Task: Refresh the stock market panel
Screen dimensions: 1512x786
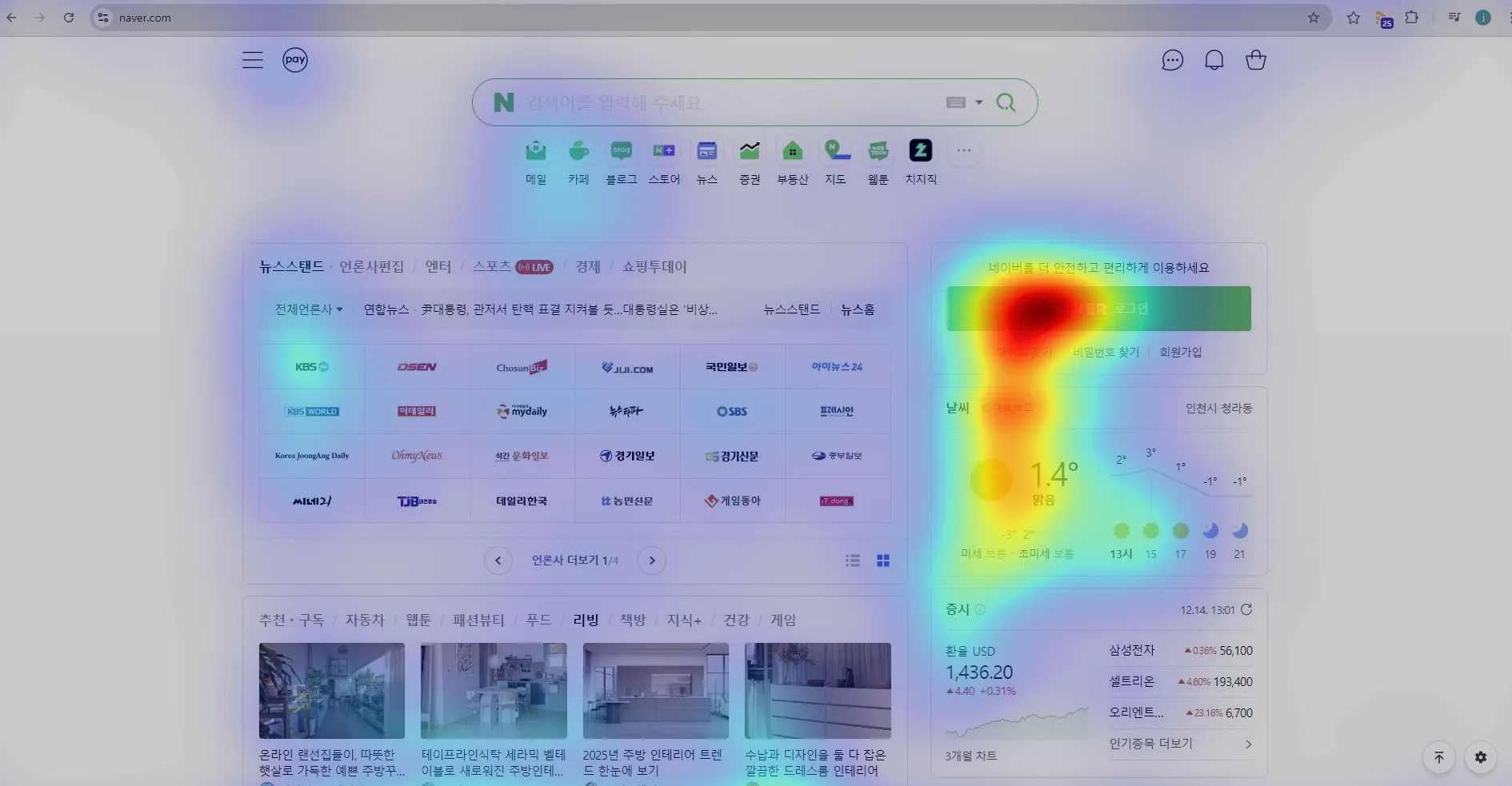Action: tap(1246, 609)
